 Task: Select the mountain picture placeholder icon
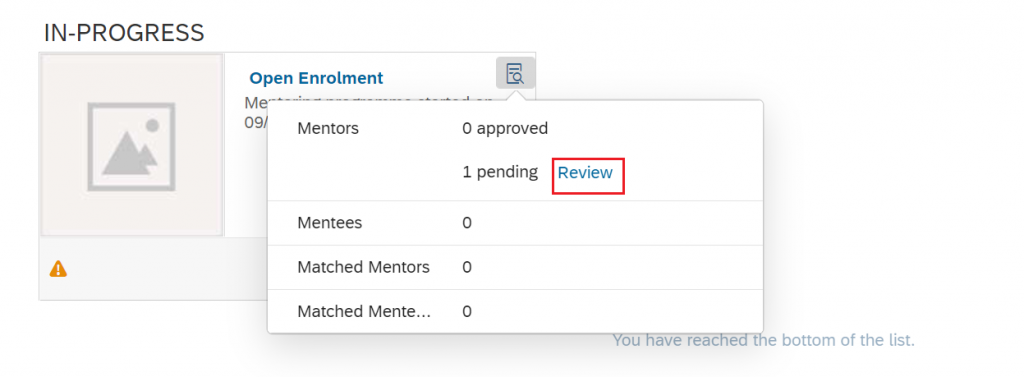tap(131, 146)
